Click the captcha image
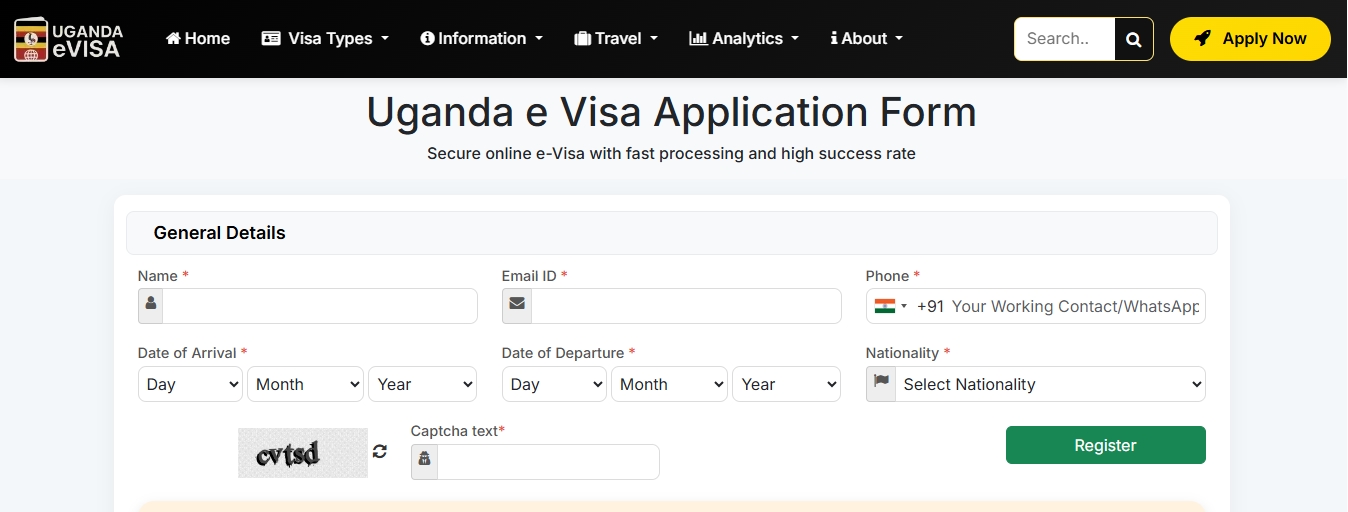This screenshot has width=1348, height=512. (303, 453)
